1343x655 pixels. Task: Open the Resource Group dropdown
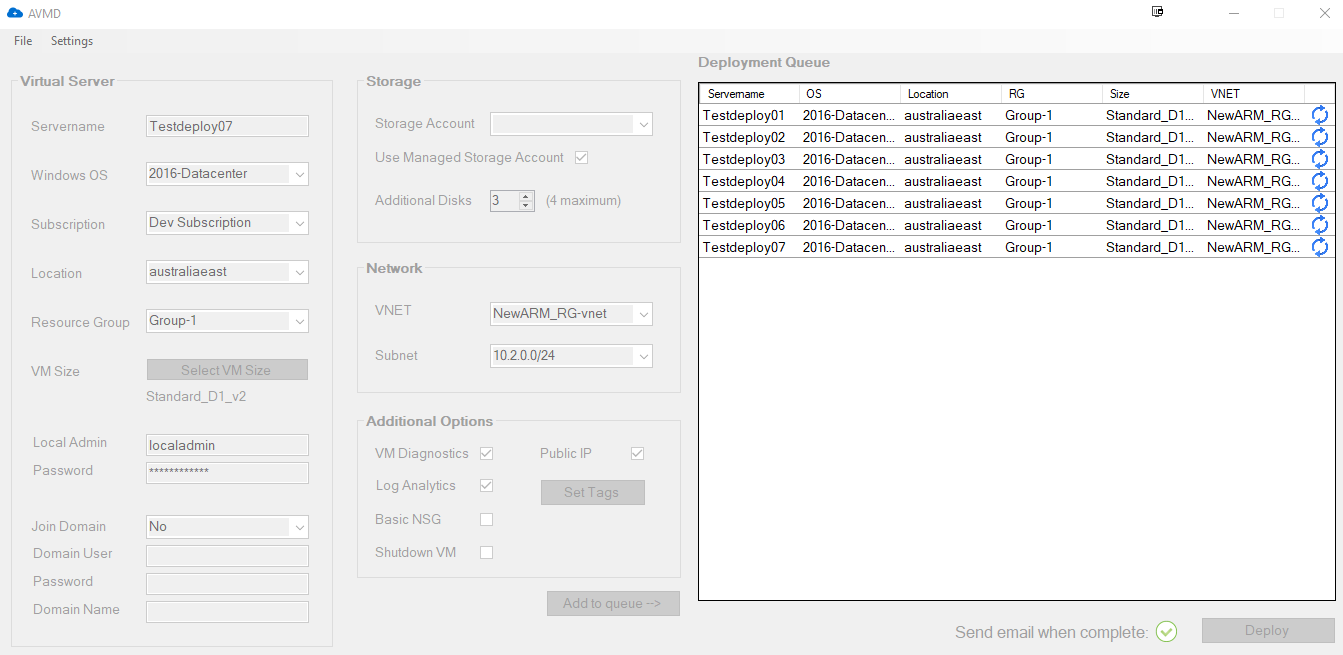pos(227,321)
